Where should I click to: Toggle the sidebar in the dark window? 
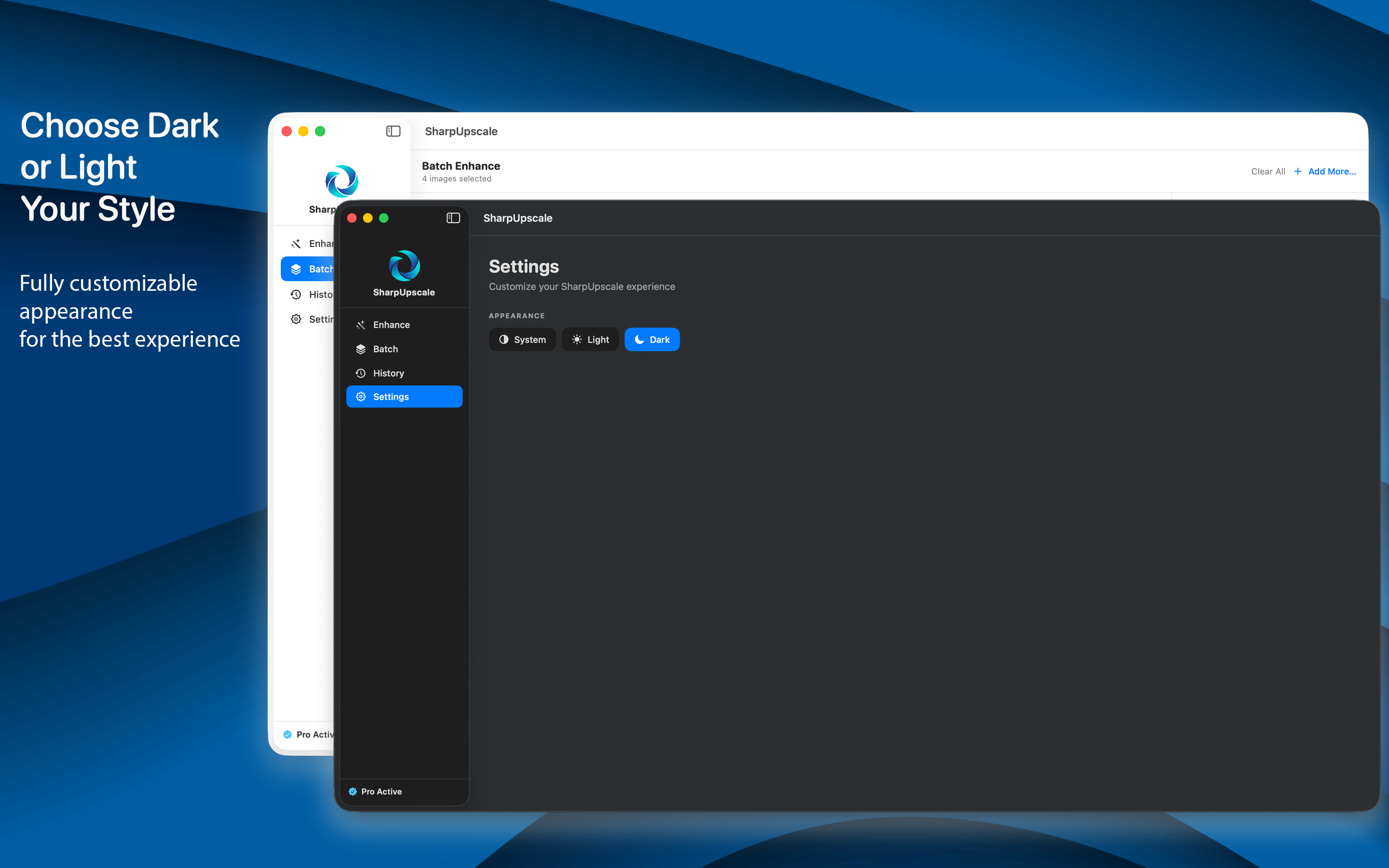tap(453, 217)
